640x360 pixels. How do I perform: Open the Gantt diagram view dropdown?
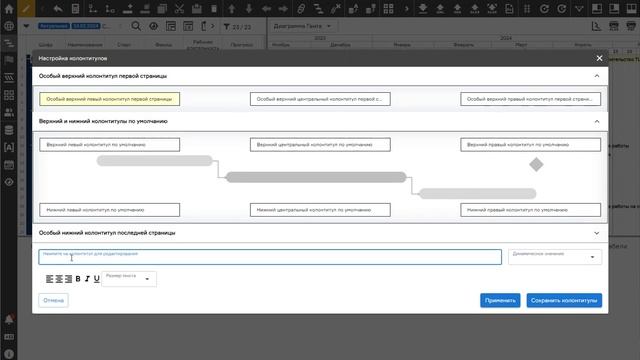click(302, 27)
